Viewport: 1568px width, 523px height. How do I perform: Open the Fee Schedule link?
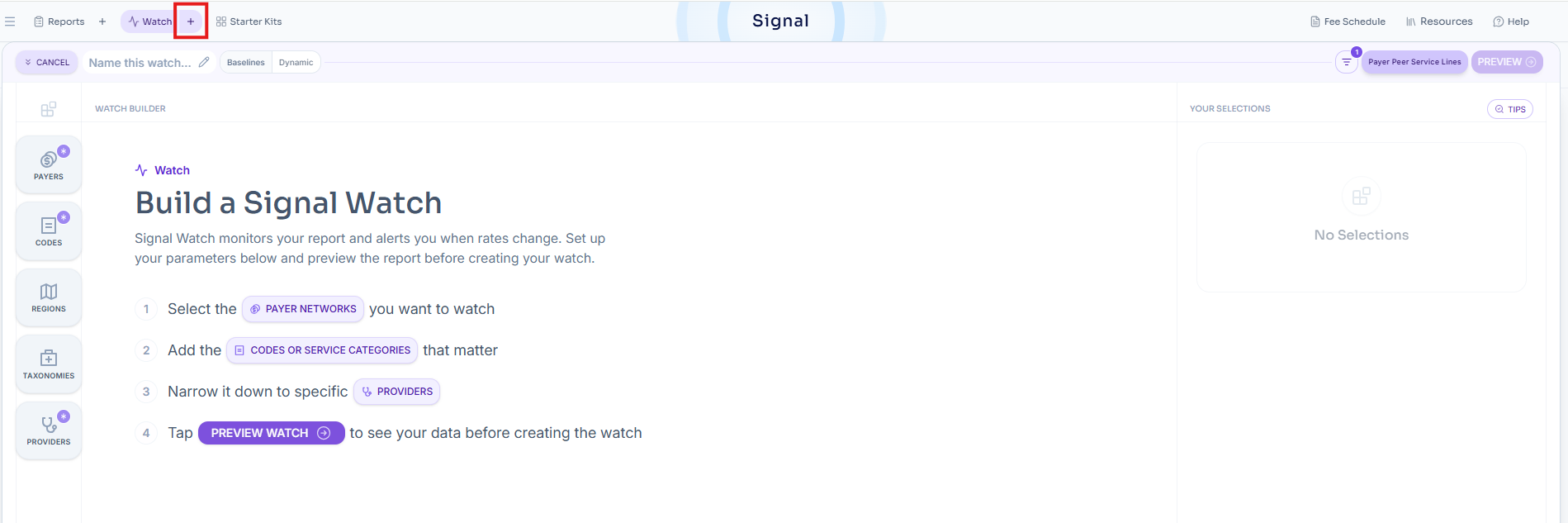(1348, 21)
